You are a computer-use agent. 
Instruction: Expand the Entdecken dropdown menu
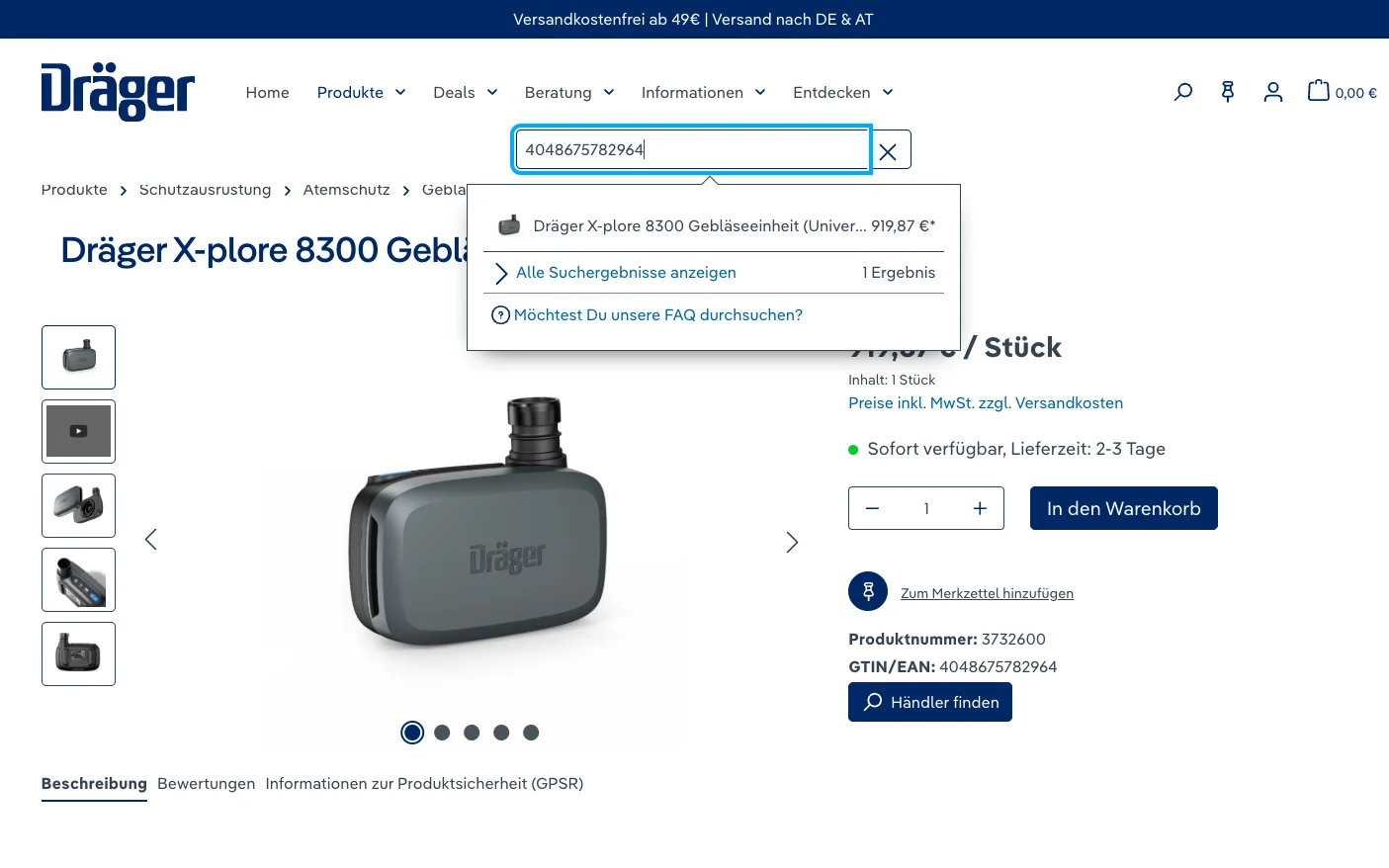842,93
